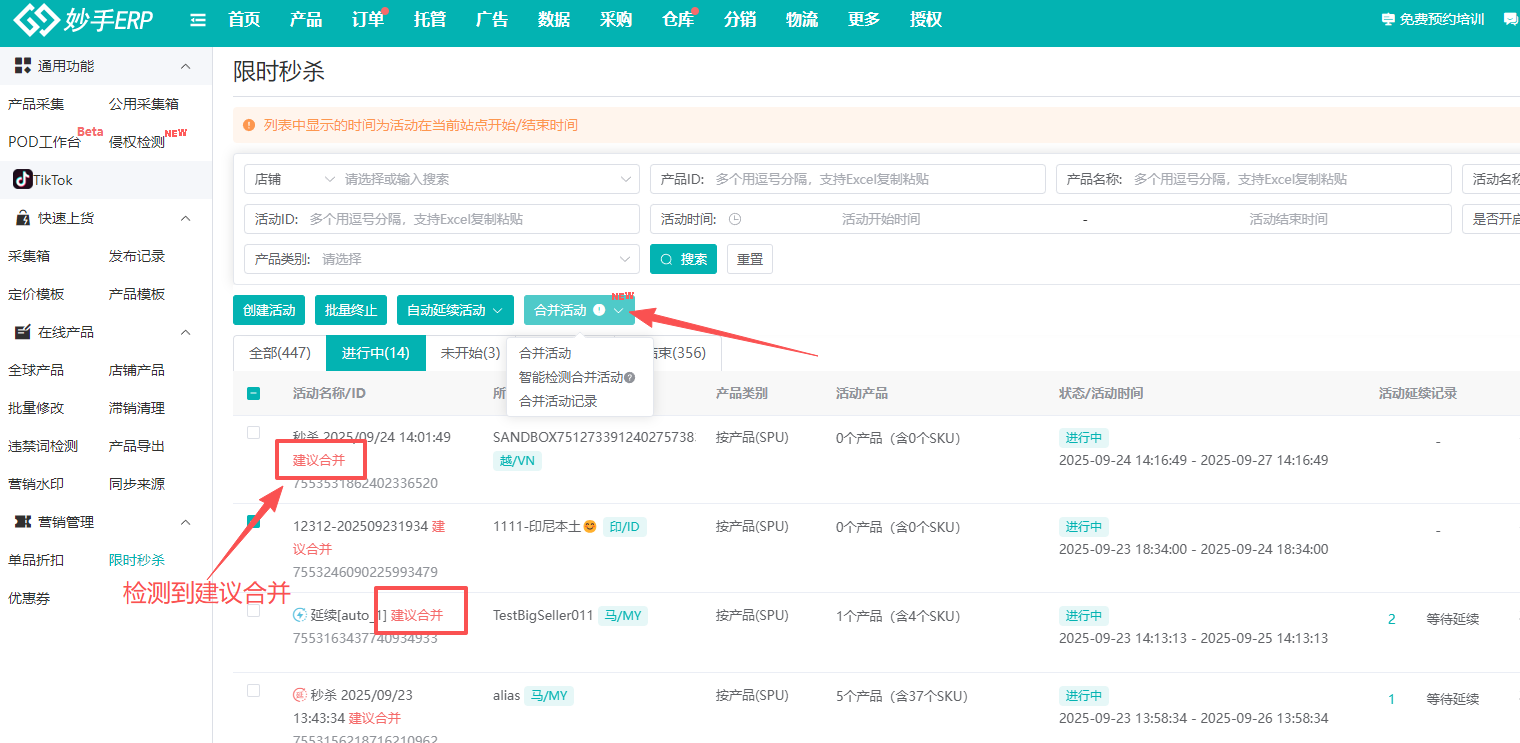This screenshot has height=743, width=1520.
Task: Click the 妙手ERP logo
Action: coord(82,20)
